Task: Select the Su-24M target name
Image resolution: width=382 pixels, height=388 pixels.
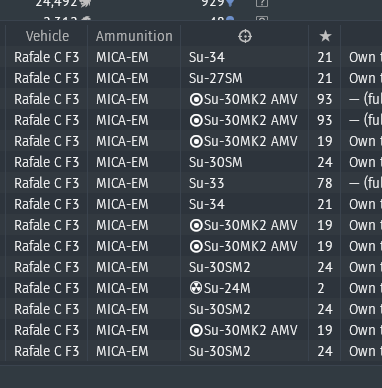Action: tap(227, 288)
